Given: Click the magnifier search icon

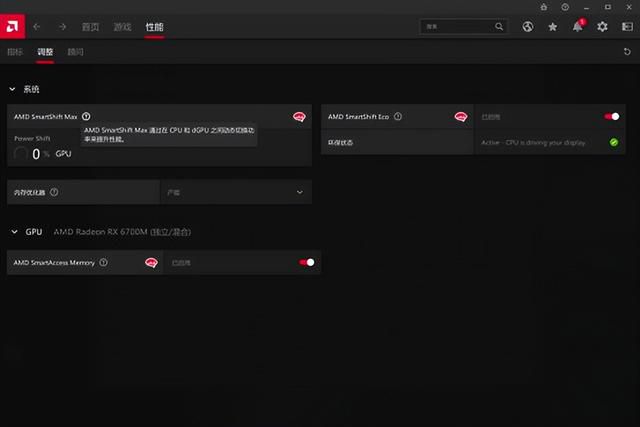Looking at the screenshot, I should tap(499, 27).
